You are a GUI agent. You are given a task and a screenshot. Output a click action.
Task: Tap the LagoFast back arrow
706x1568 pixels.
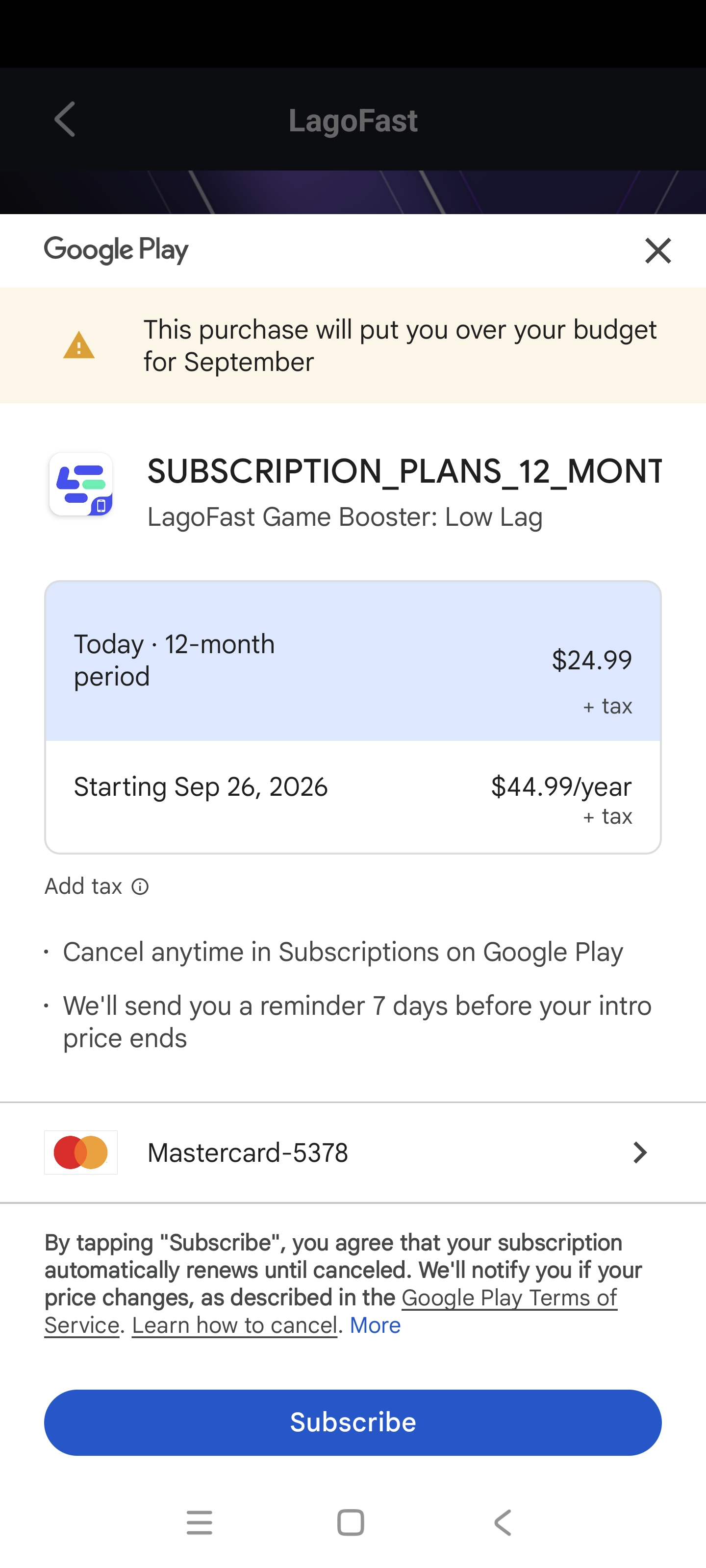coord(65,119)
